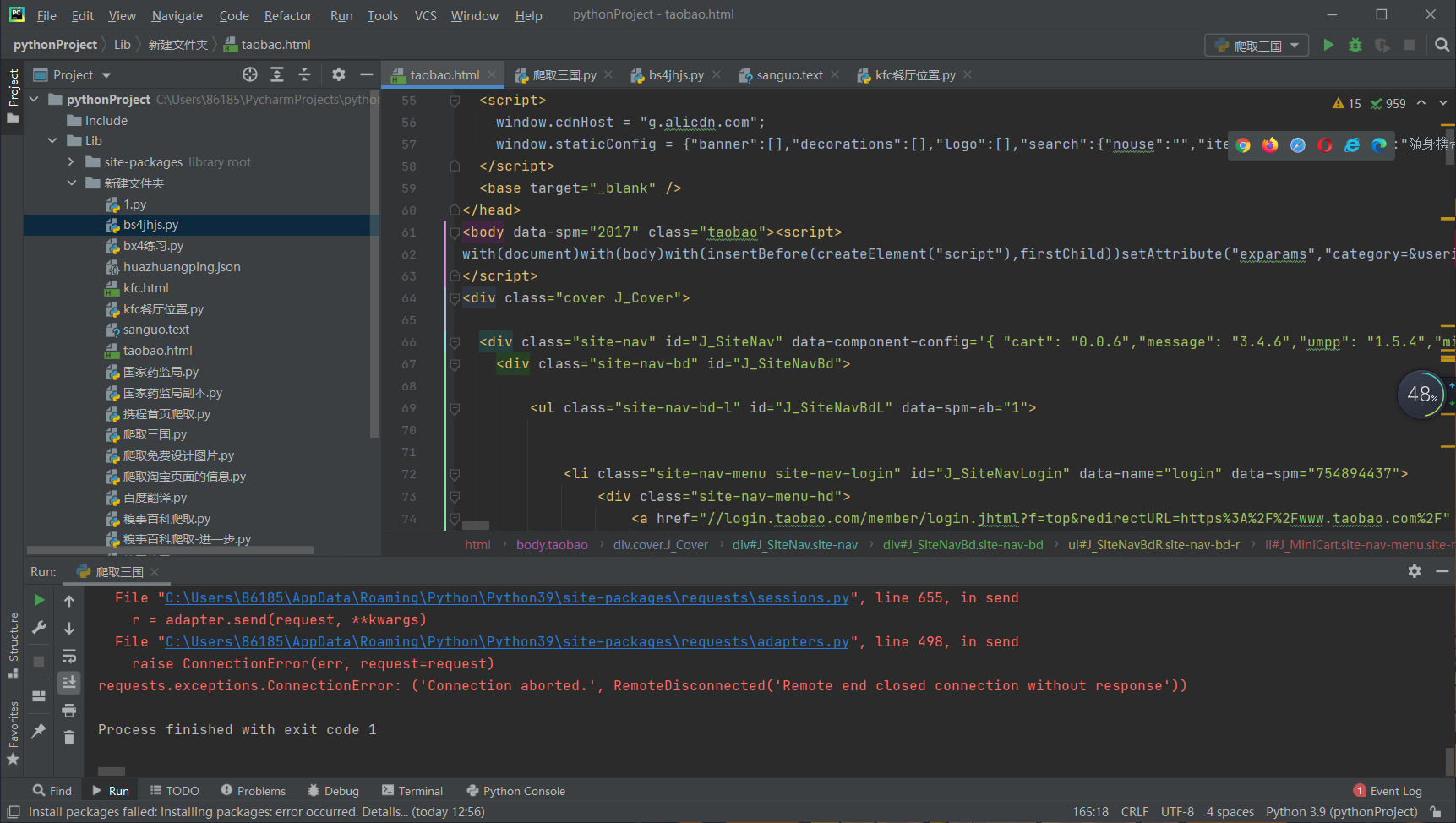Expand the site-packages folder
The height and width of the screenshot is (823, 1456).
tap(71, 162)
